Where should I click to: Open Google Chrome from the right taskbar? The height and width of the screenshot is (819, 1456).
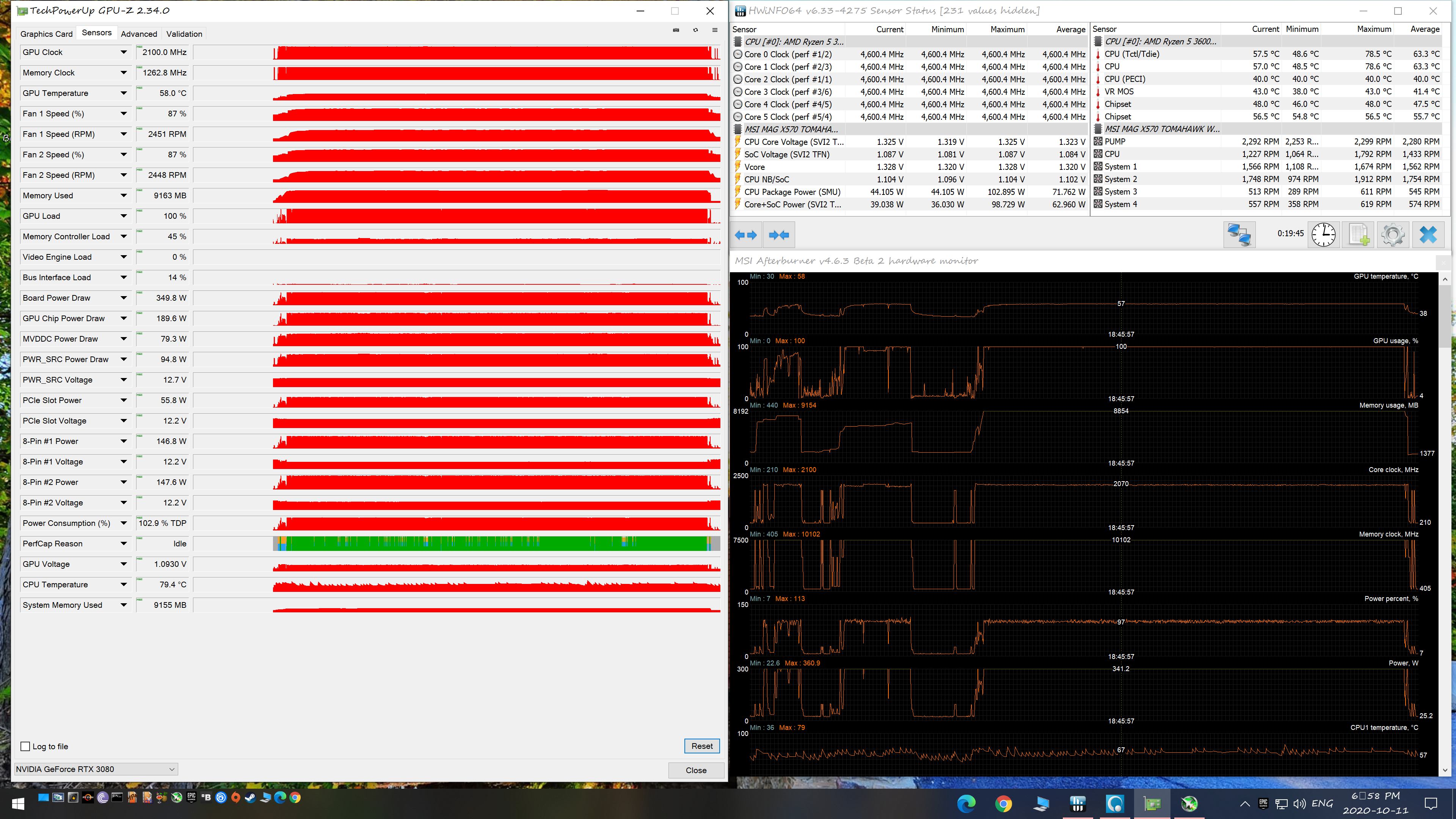(x=1003, y=803)
